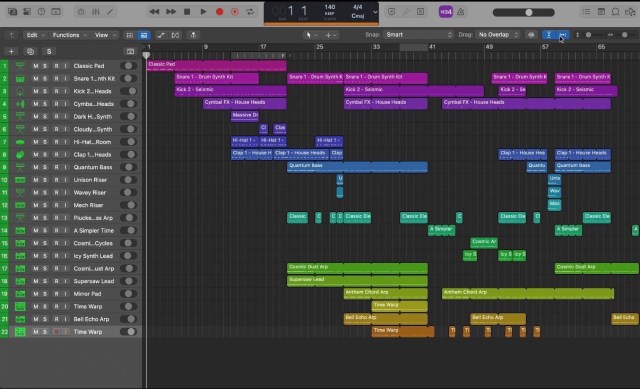Start playback with the Play button
The width and height of the screenshot is (640, 389).
203,12
